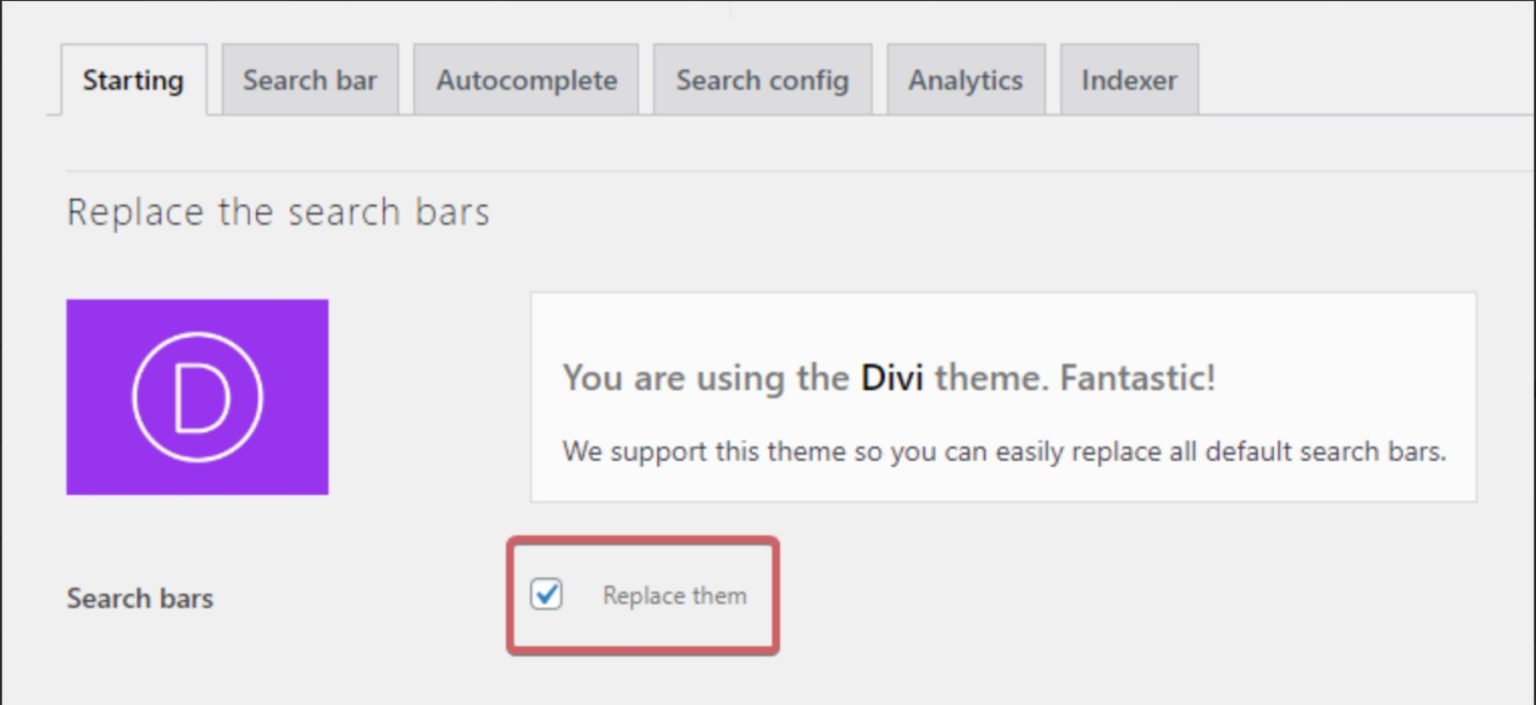Screen dimensions: 1536x705
Task: Click the Replace the search bars heading
Action: [x=278, y=211]
